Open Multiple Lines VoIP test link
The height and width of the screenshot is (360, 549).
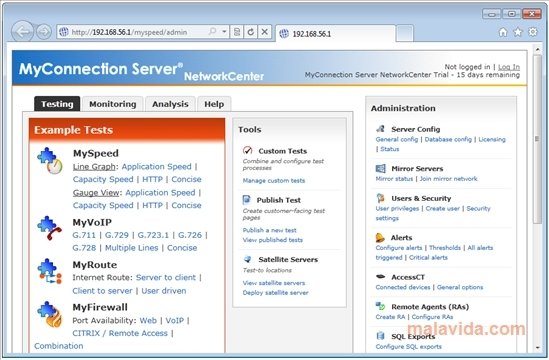click(132, 248)
